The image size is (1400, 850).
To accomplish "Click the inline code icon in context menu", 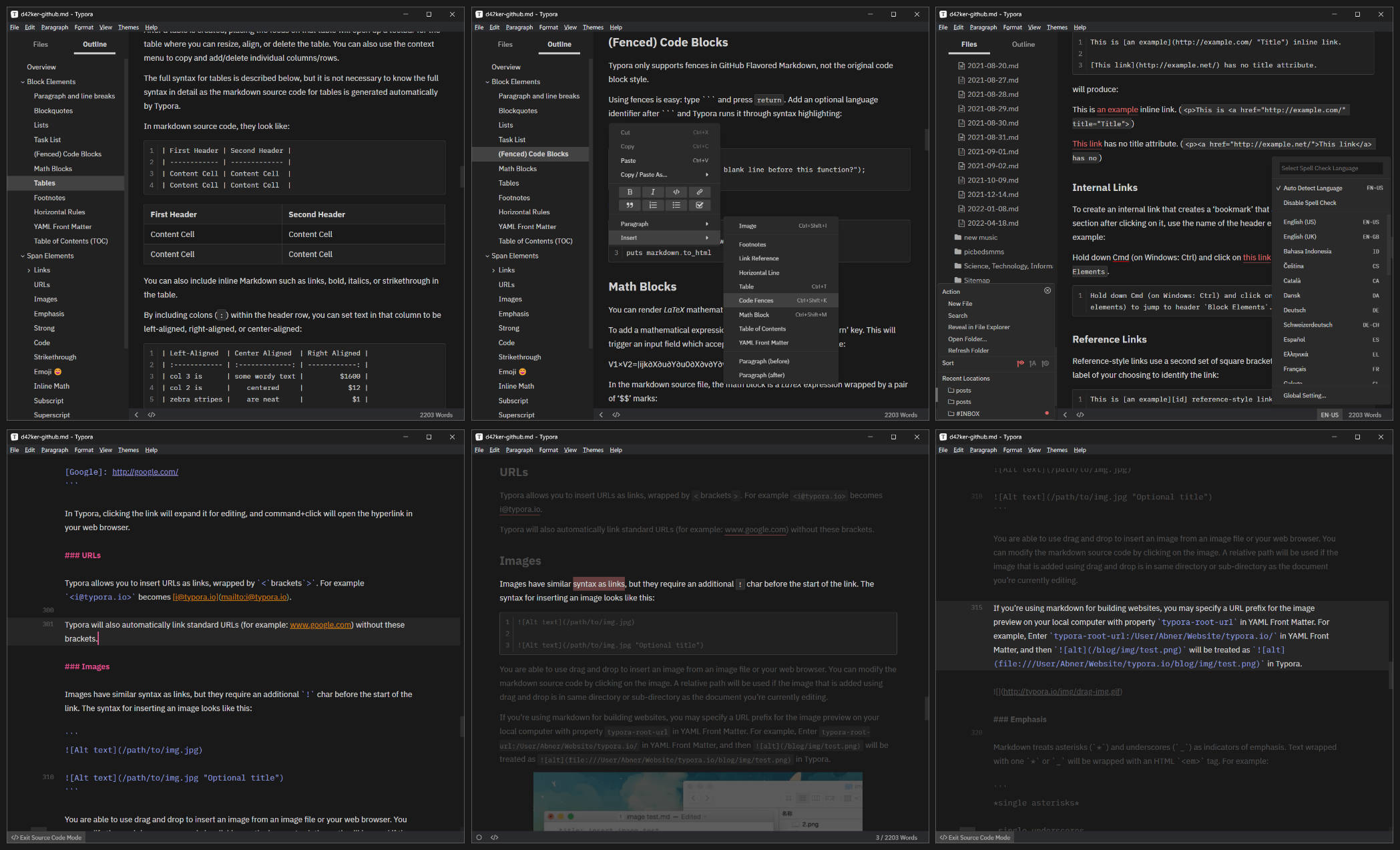I will click(676, 192).
